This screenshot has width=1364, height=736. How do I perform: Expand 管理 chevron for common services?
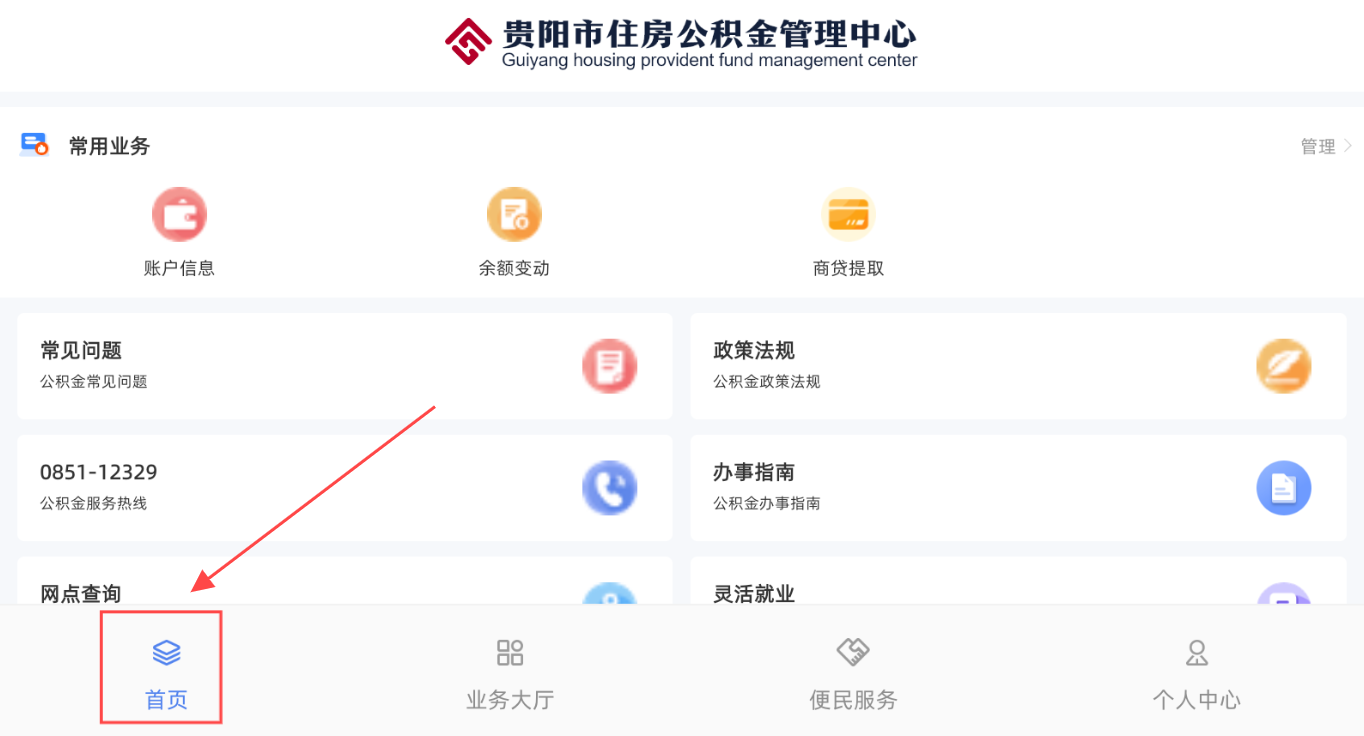coord(1348,146)
